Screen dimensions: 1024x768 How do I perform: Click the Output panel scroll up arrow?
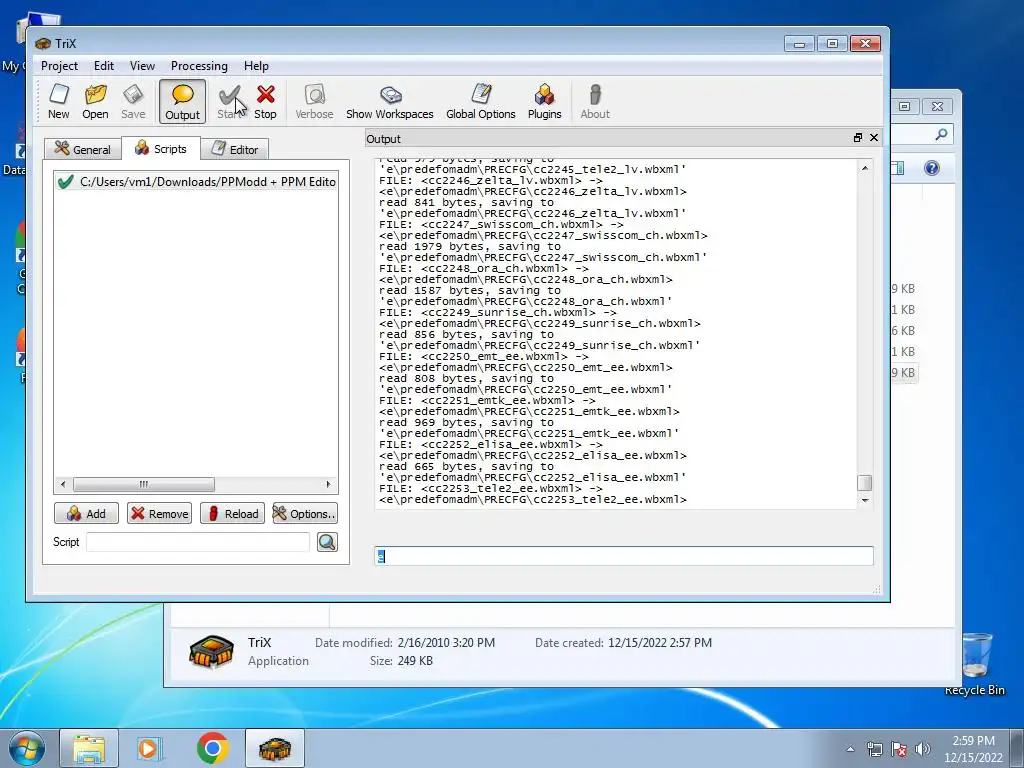[865, 168]
